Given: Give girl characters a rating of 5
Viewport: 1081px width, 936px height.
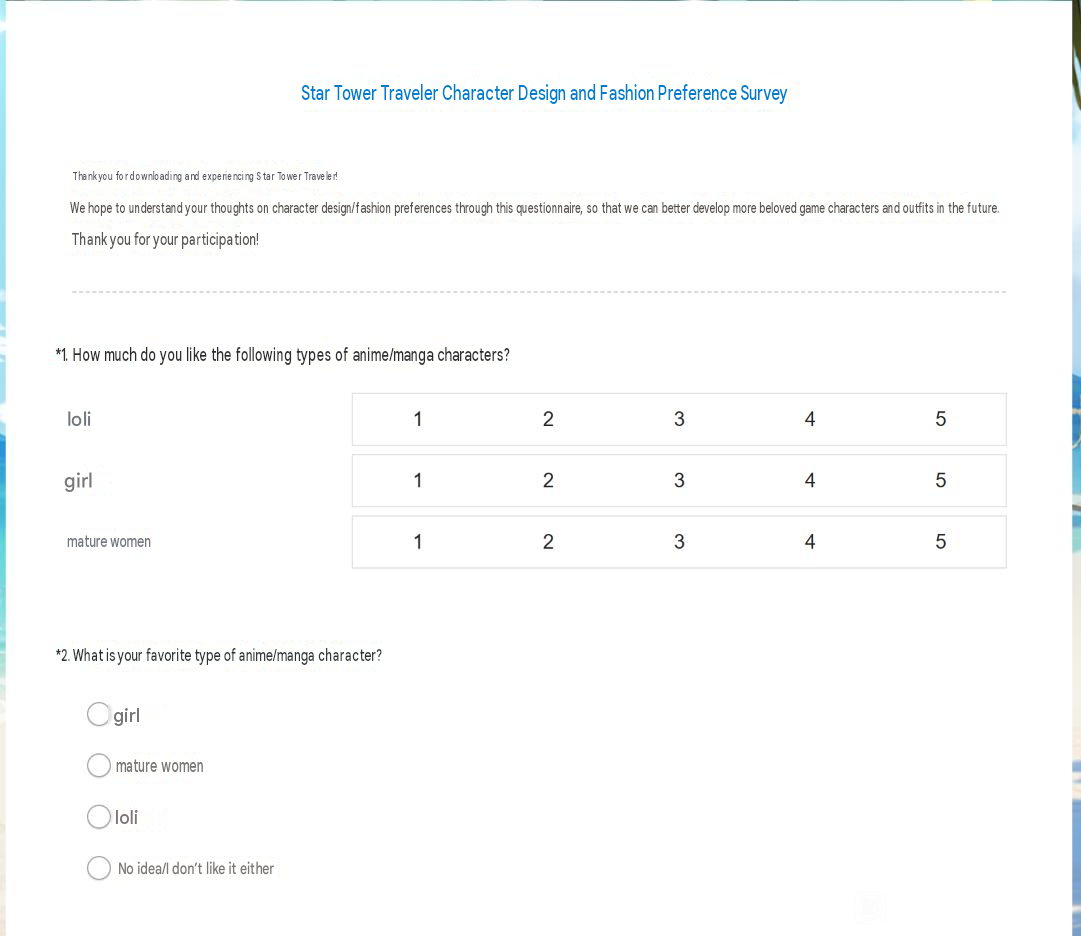Looking at the screenshot, I should click(x=940, y=480).
